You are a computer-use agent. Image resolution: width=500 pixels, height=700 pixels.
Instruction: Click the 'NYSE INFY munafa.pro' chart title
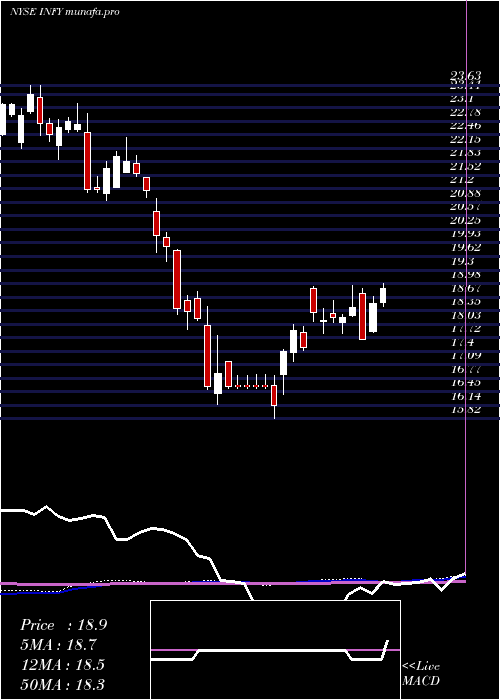pos(65,12)
